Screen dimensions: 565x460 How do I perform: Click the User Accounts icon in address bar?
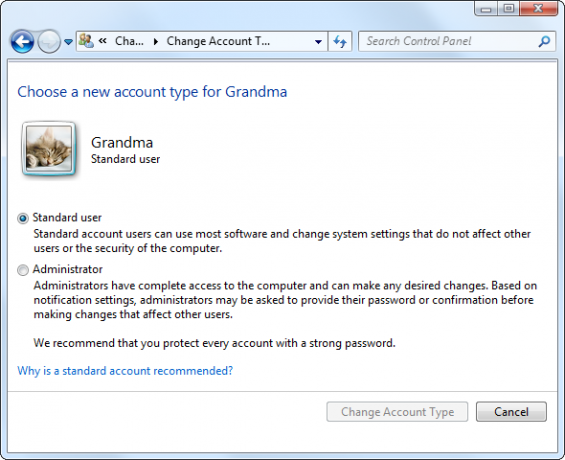click(x=86, y=41)
